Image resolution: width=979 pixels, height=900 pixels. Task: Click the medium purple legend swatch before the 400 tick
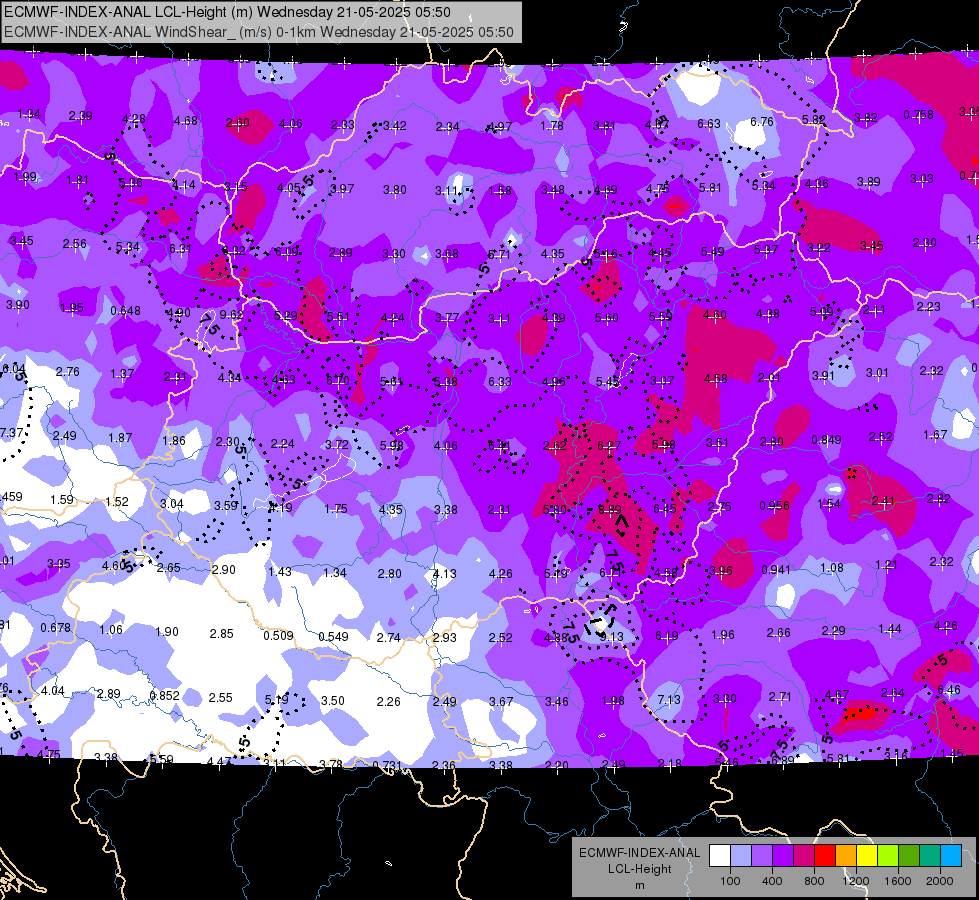[x=762, y=856]
